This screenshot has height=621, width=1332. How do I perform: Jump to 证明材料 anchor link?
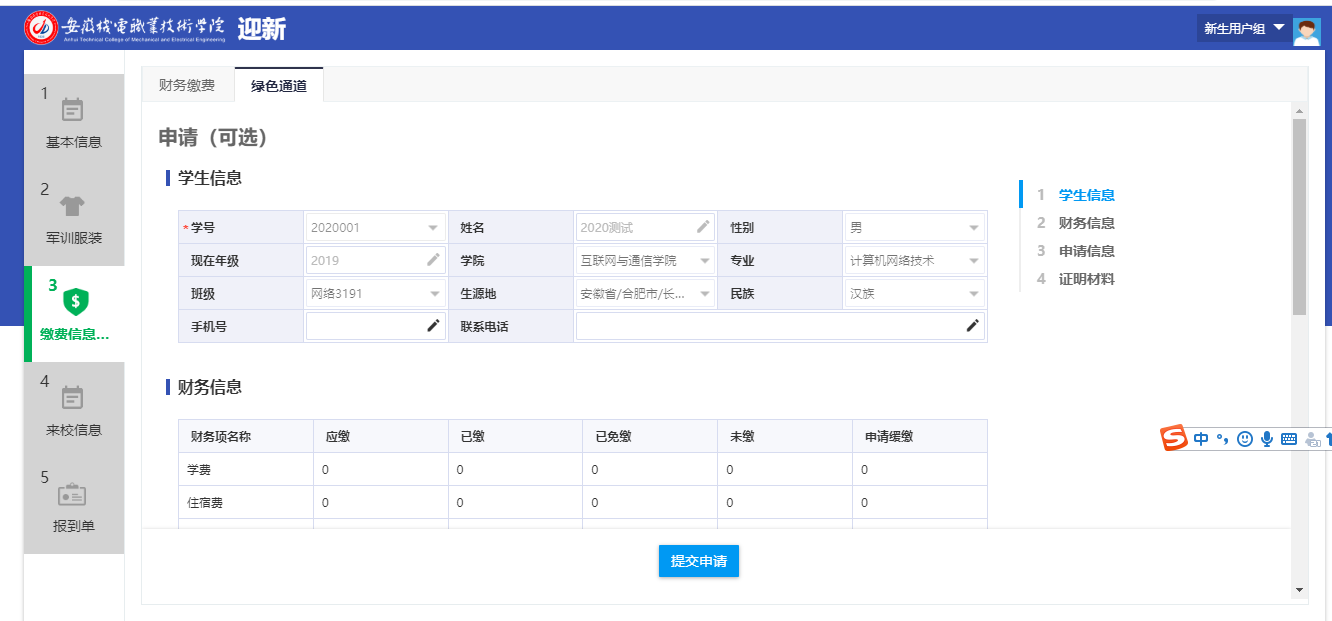(1087, 279)
